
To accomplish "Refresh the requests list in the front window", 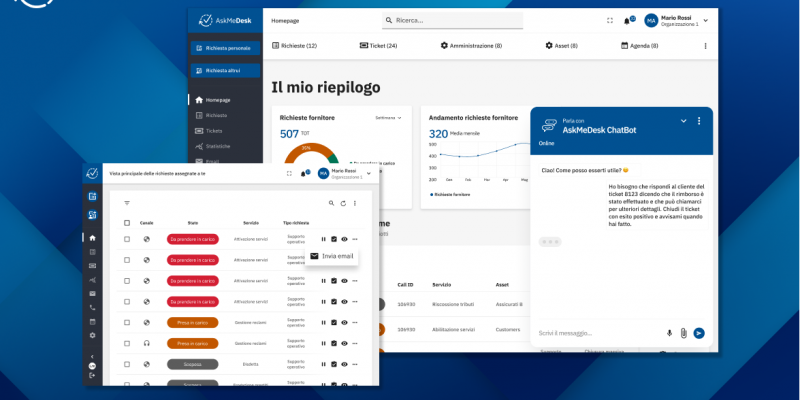I will click(343, 203).
